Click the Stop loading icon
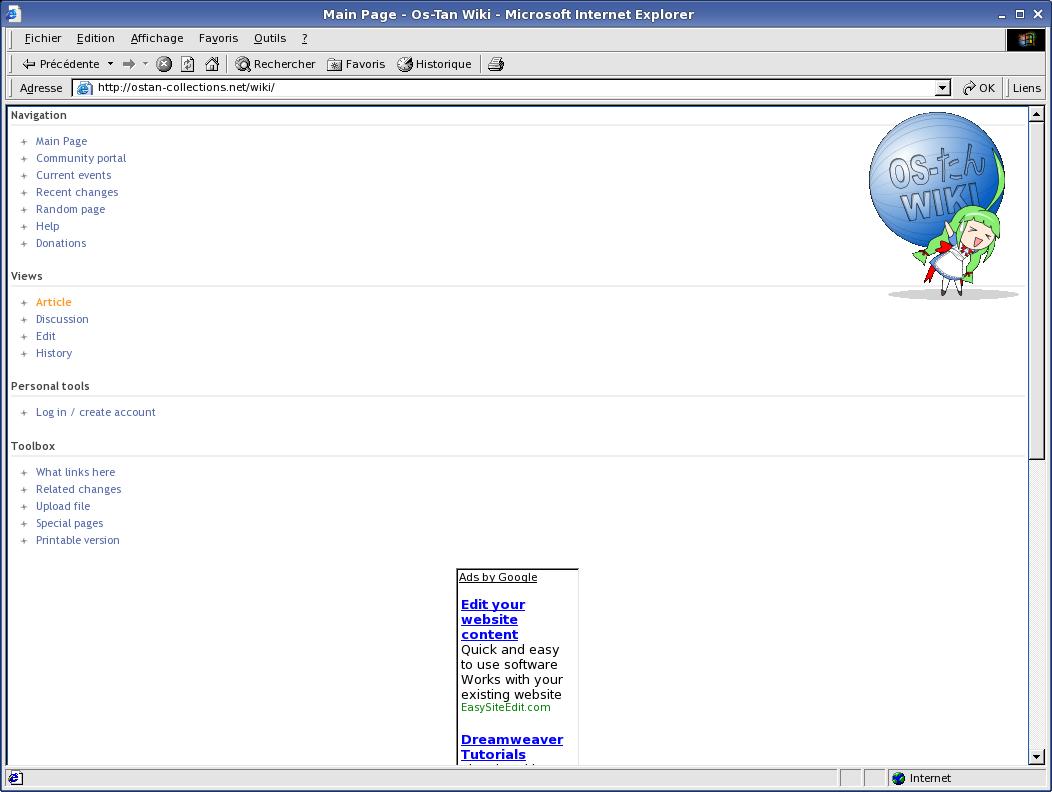This screenshot has width=1052, height=792. [x=164, y=64]
